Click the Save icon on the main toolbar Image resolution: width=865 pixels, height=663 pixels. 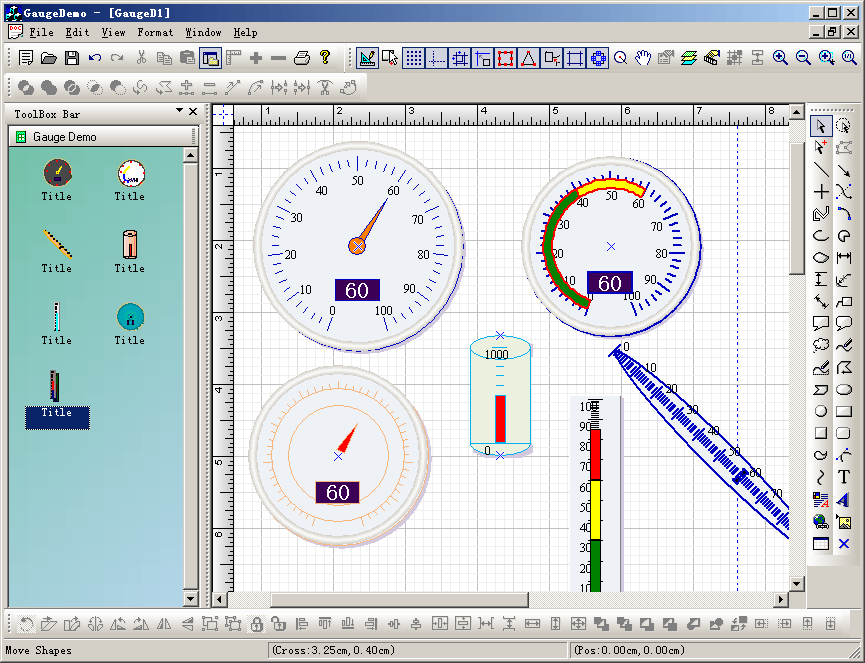(x=71, y=57)
